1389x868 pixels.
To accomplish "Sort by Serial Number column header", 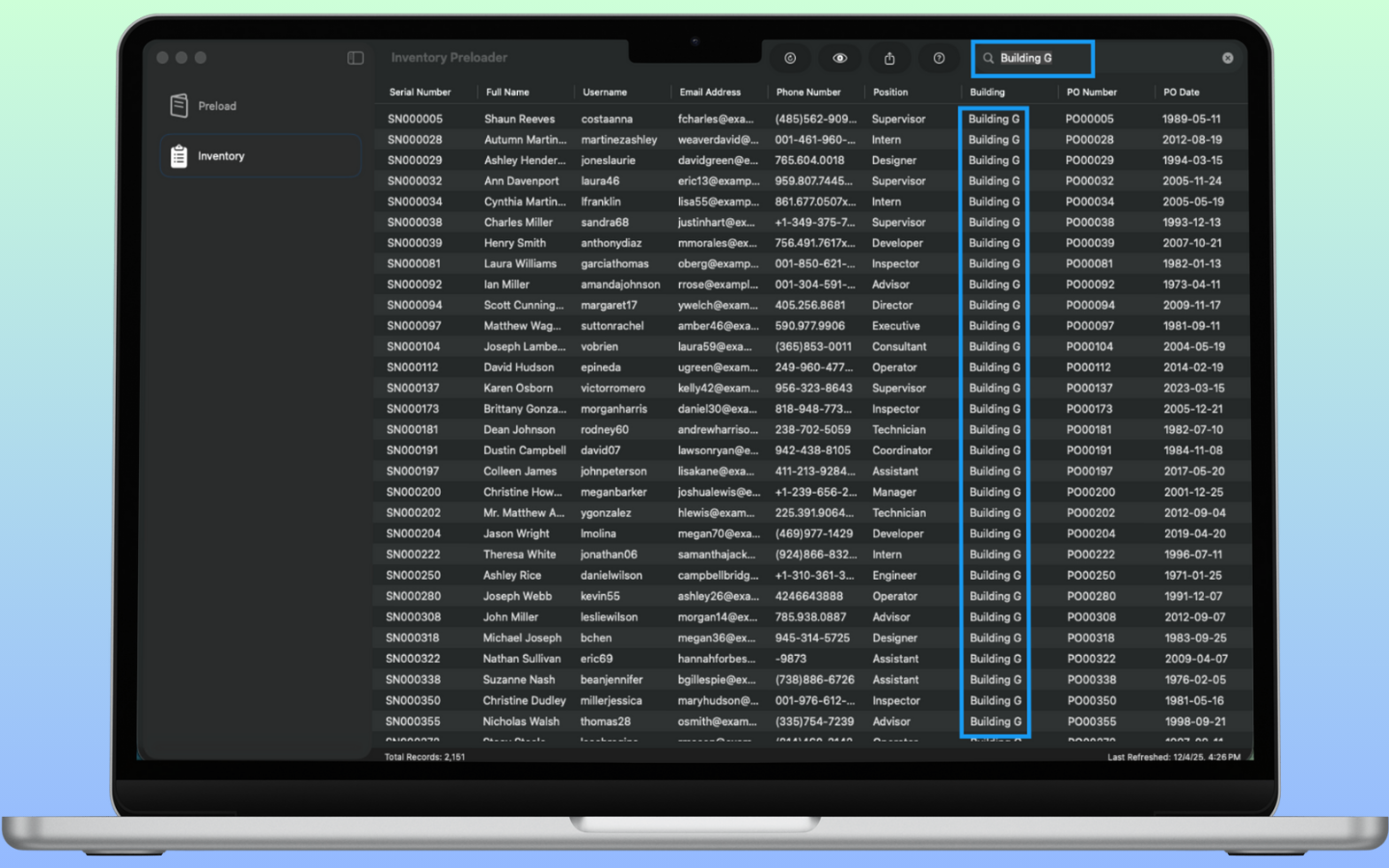I will click(420, 93).
